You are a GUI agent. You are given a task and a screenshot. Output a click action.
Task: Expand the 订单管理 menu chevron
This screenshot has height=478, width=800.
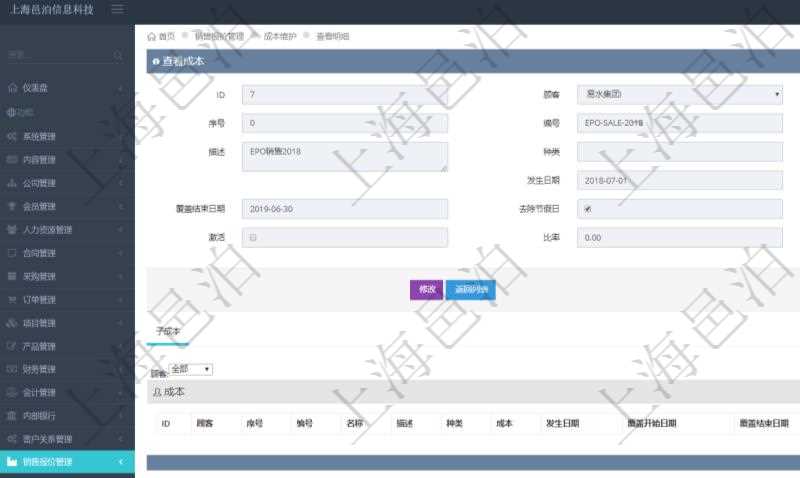pyautogui.click(x=121, y=300)
